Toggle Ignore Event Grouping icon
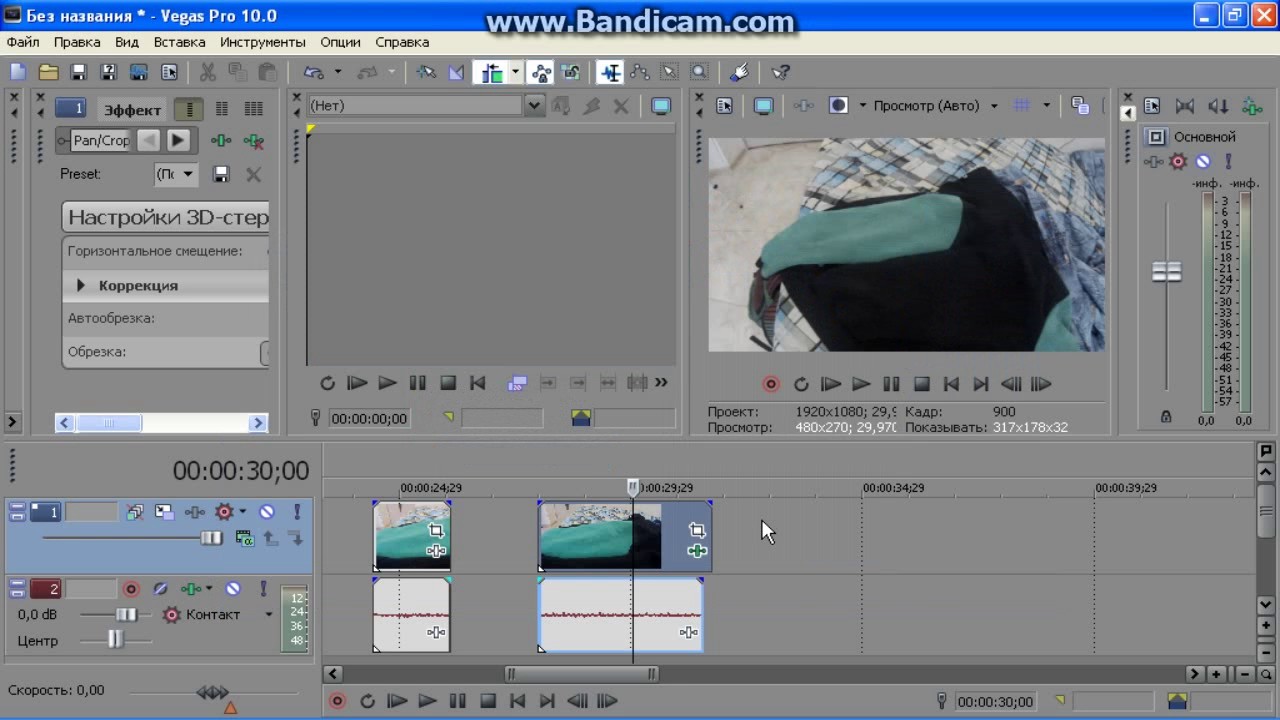Screen dimensions: 1280x720 coord(571,72)
